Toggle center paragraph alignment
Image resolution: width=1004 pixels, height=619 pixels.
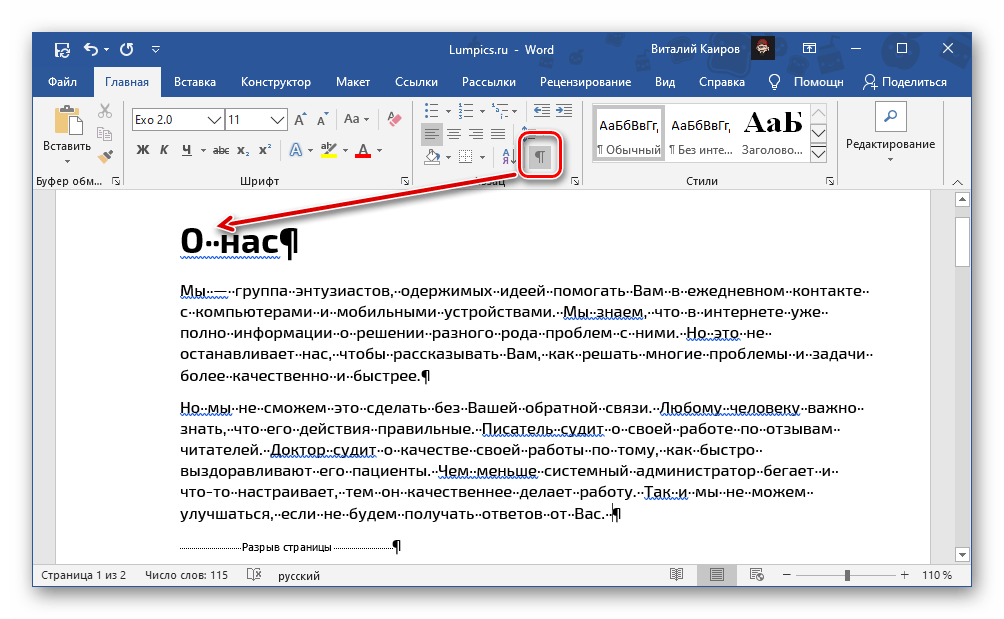click(453, 134)
